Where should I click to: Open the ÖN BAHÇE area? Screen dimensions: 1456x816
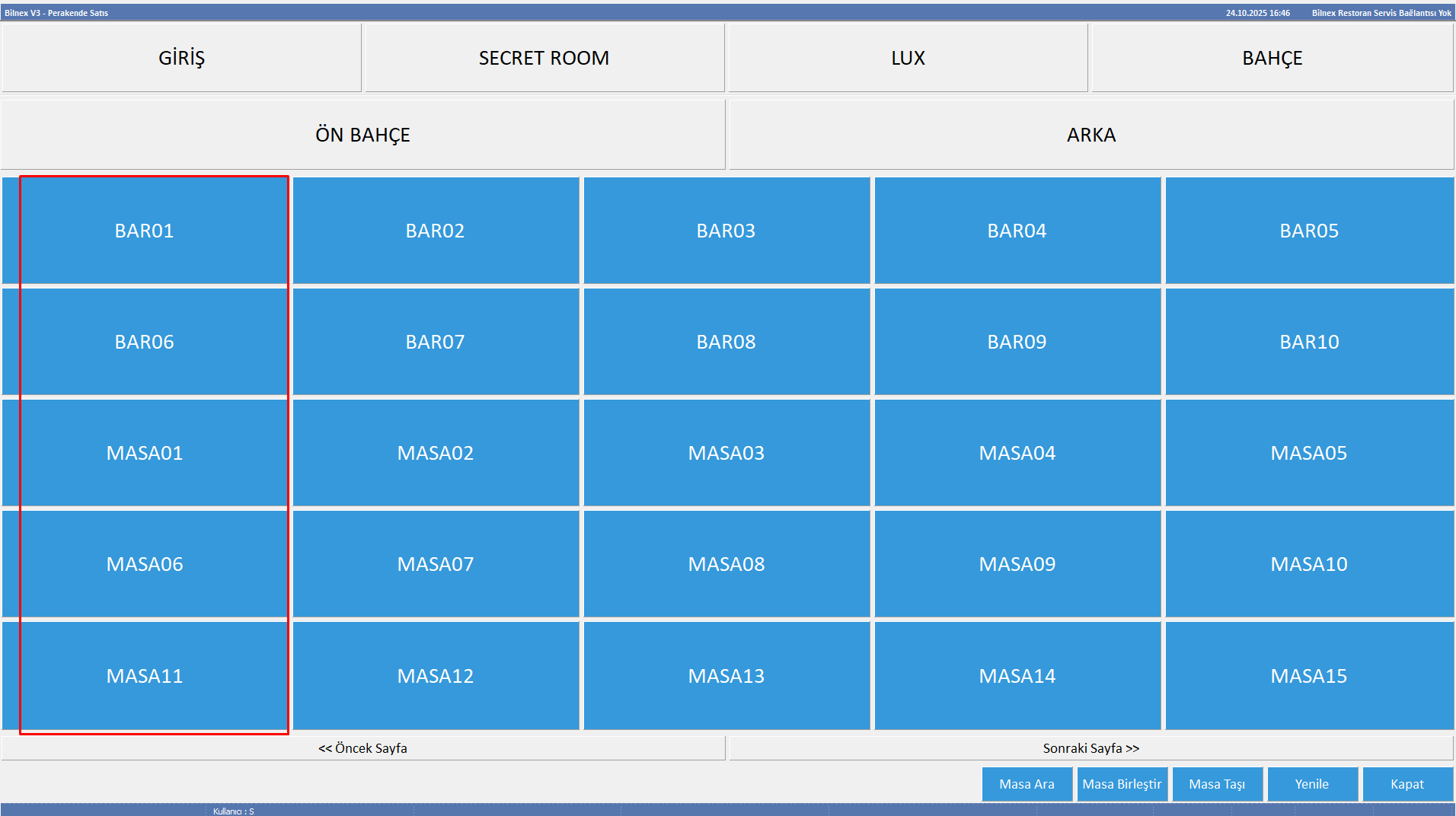point(362,135)
